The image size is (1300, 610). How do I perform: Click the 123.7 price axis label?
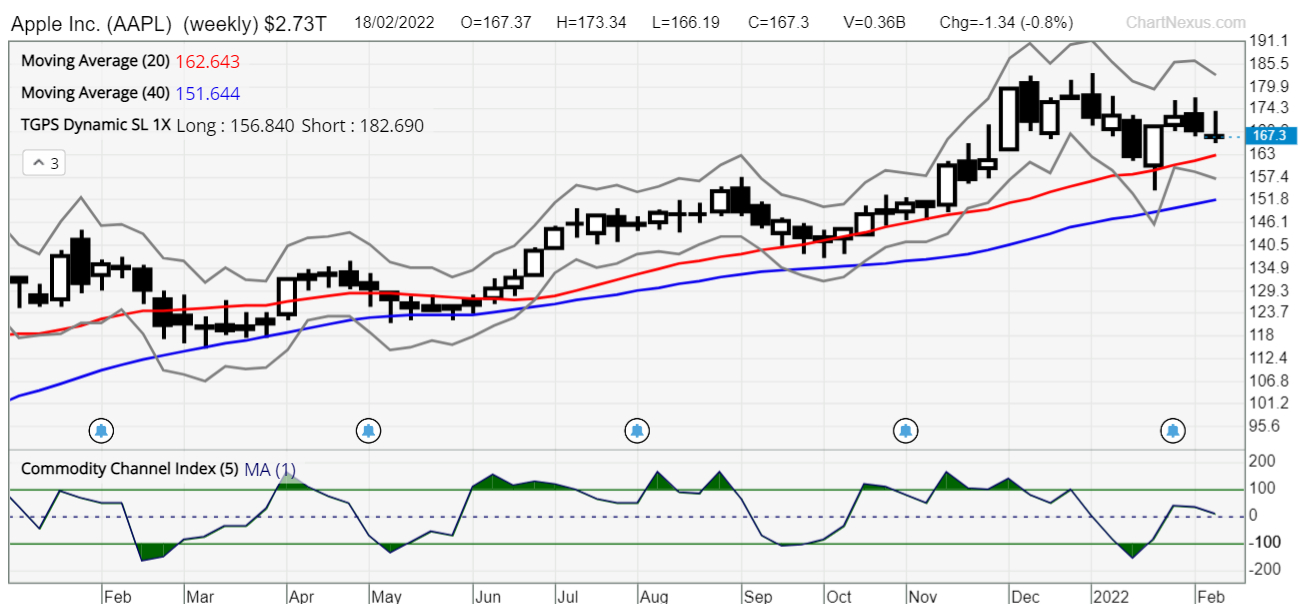(x=1268, y=313)
